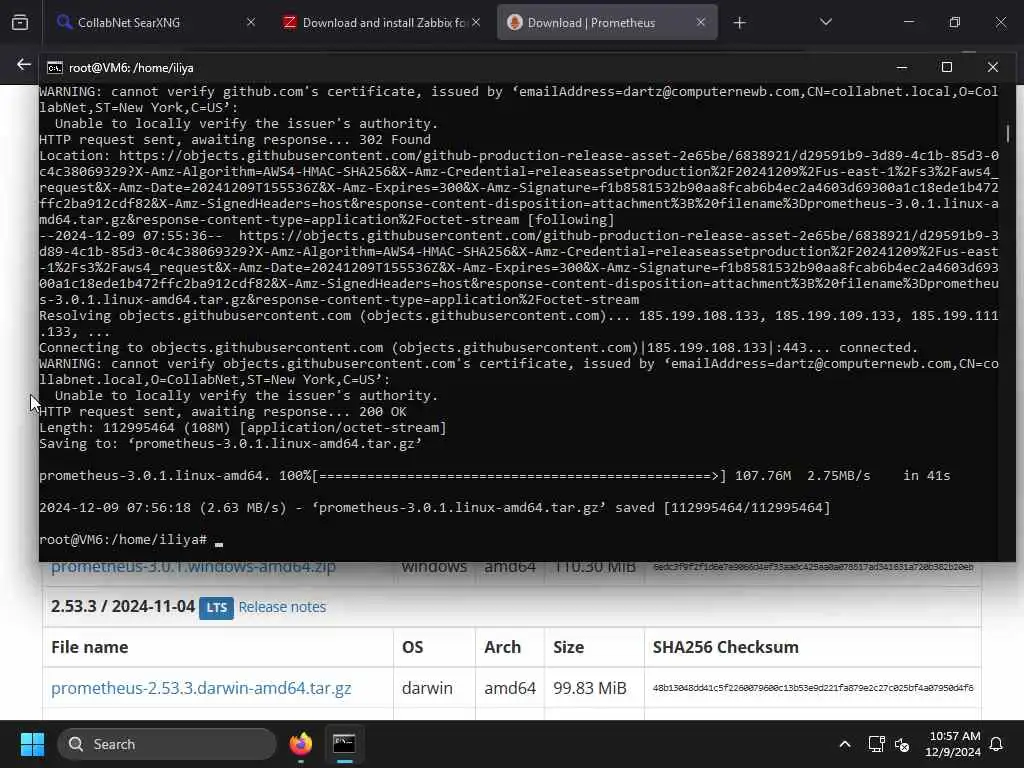Expand the list all tabs dropdown
Viewport: 1024px width, 768px height.
click(x=825, y=23)
